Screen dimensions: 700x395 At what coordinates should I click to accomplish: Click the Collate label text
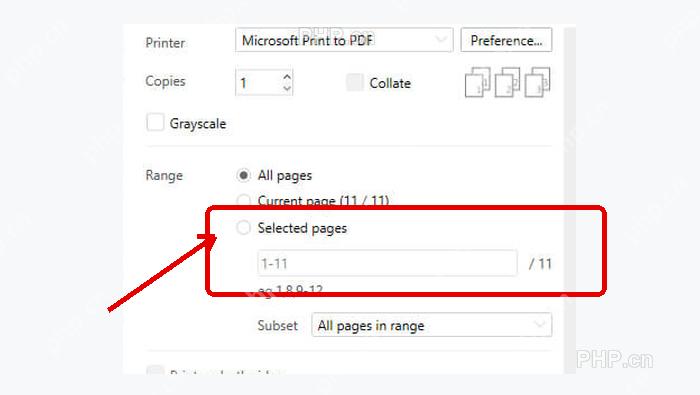[x=390, y=83]
